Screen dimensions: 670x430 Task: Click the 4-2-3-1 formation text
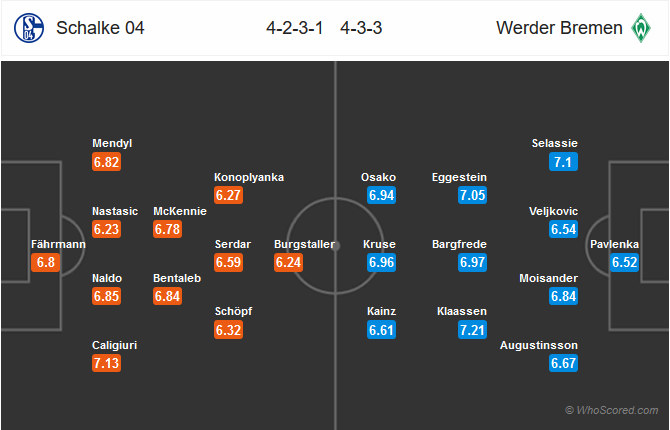coord(294,28)
